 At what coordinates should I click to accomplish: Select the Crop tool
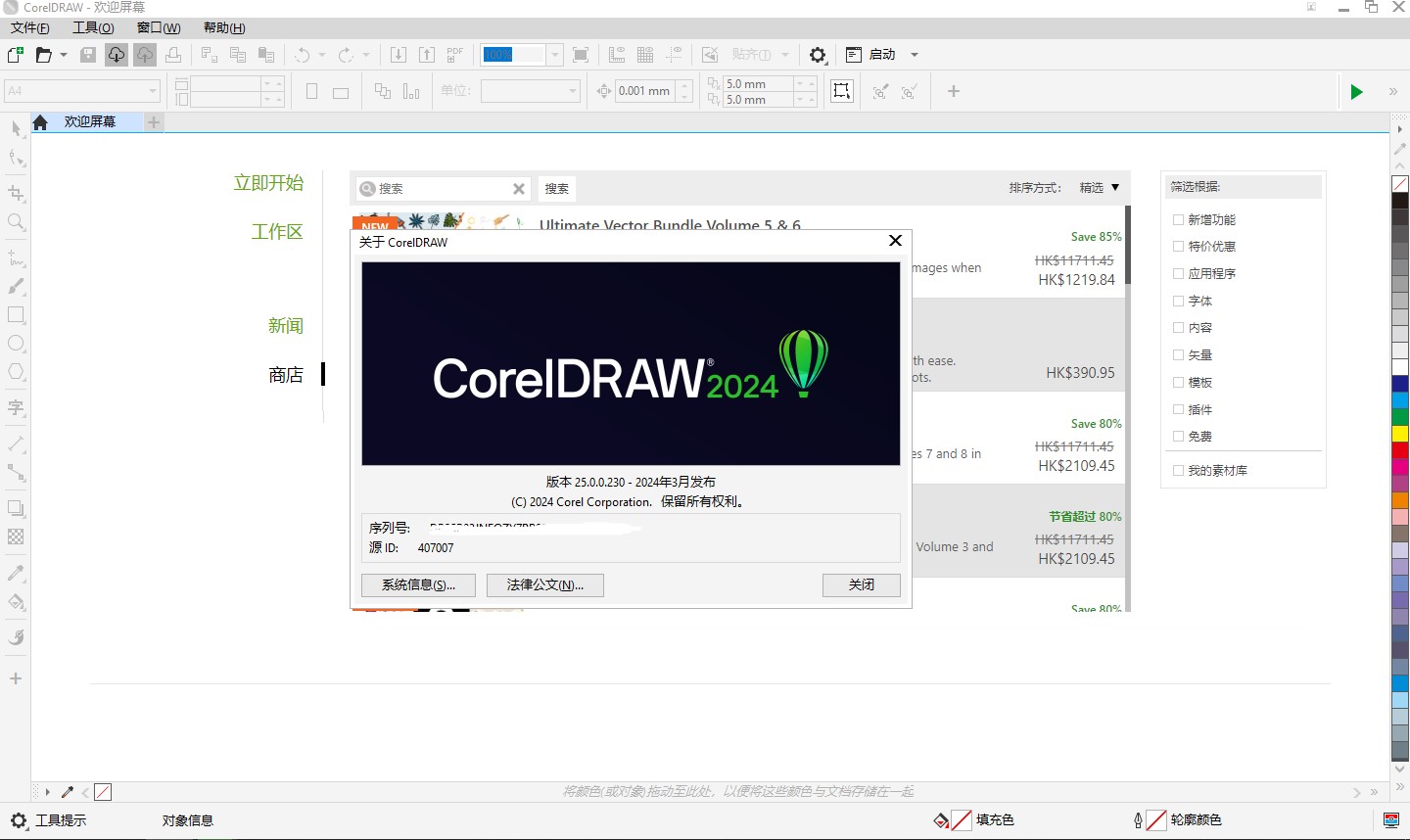[16, 194]
